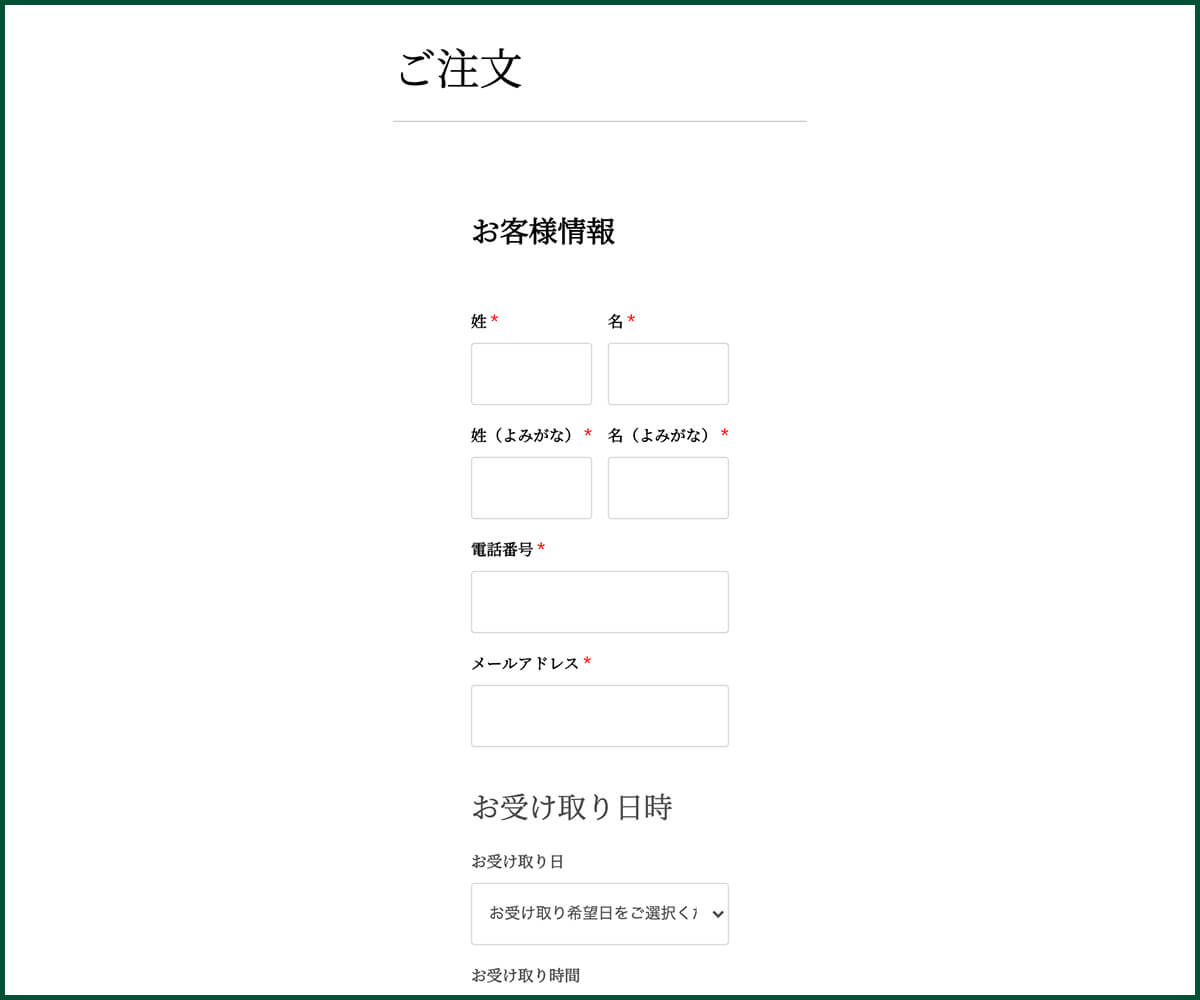Click the 電話番号 label
This screenshot has width=1200, height=1000.
coord(502,549)
